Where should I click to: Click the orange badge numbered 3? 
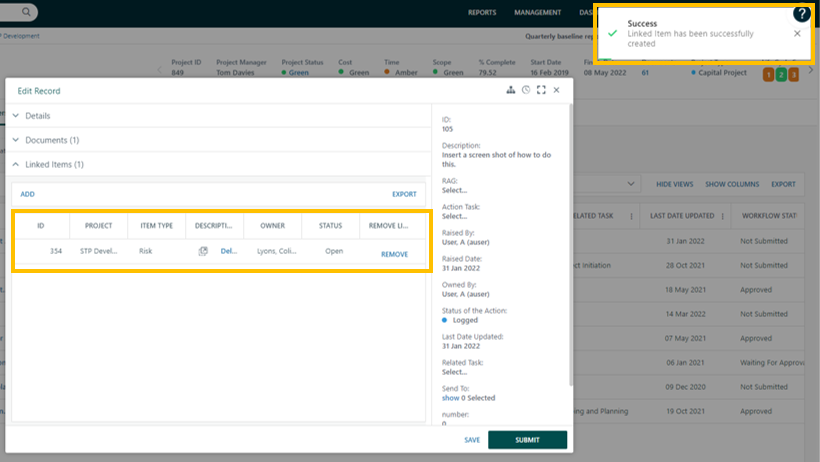coord(793,75)
